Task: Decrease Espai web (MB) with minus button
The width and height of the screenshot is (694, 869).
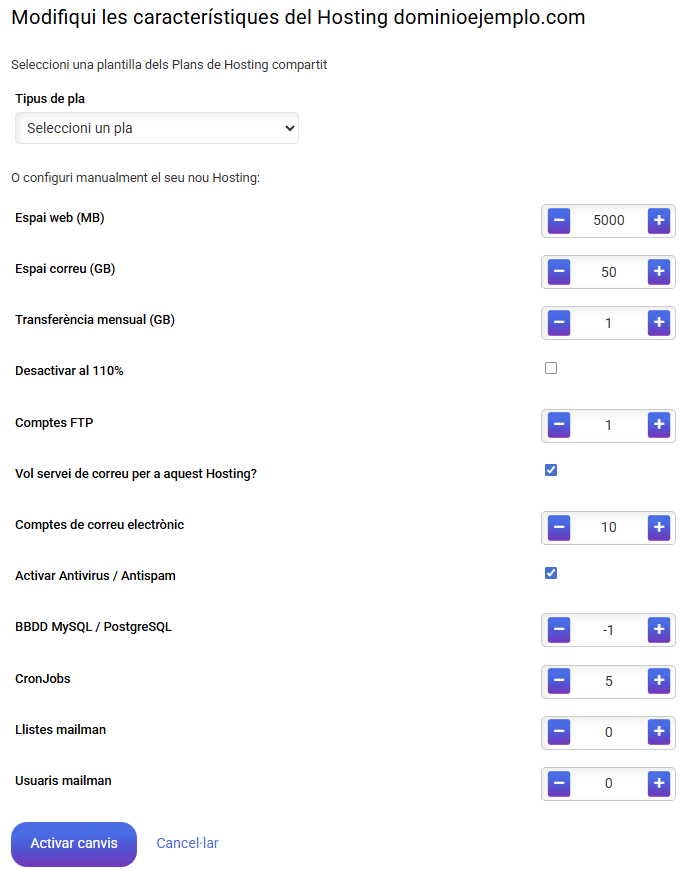Action: click(x=559, y=221)
